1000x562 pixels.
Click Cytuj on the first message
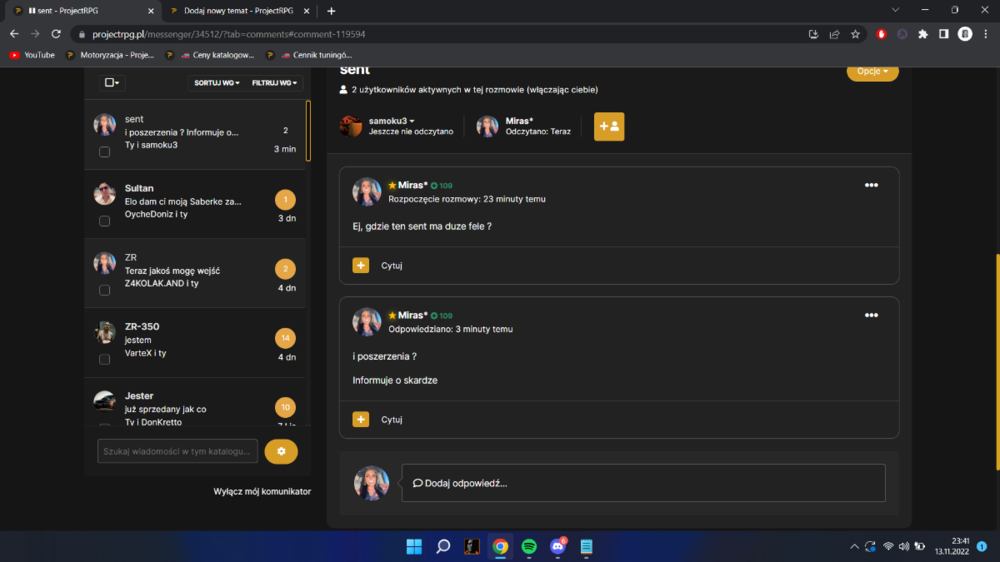392,265
